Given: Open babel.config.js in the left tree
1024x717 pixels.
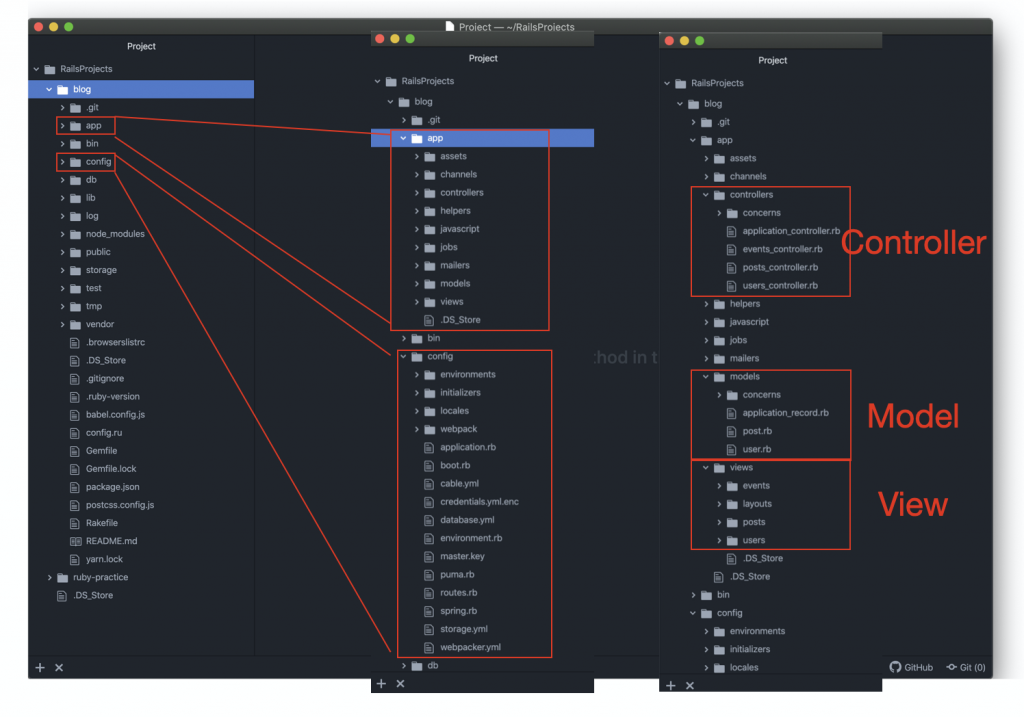Looking at the screenshot, I should pyautogui.click(x=116, y=415).
